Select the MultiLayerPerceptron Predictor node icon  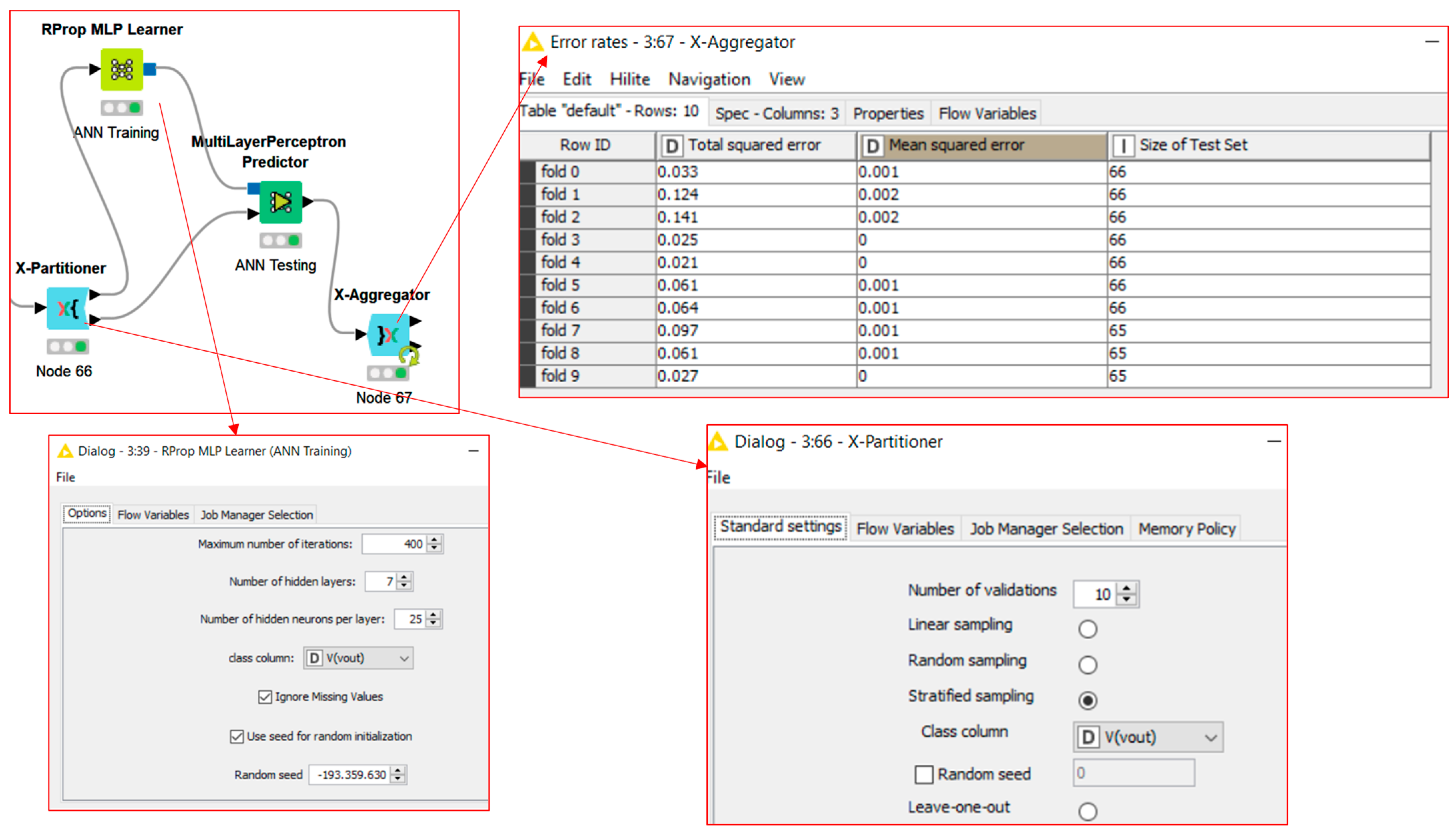(x=280, y=202)
